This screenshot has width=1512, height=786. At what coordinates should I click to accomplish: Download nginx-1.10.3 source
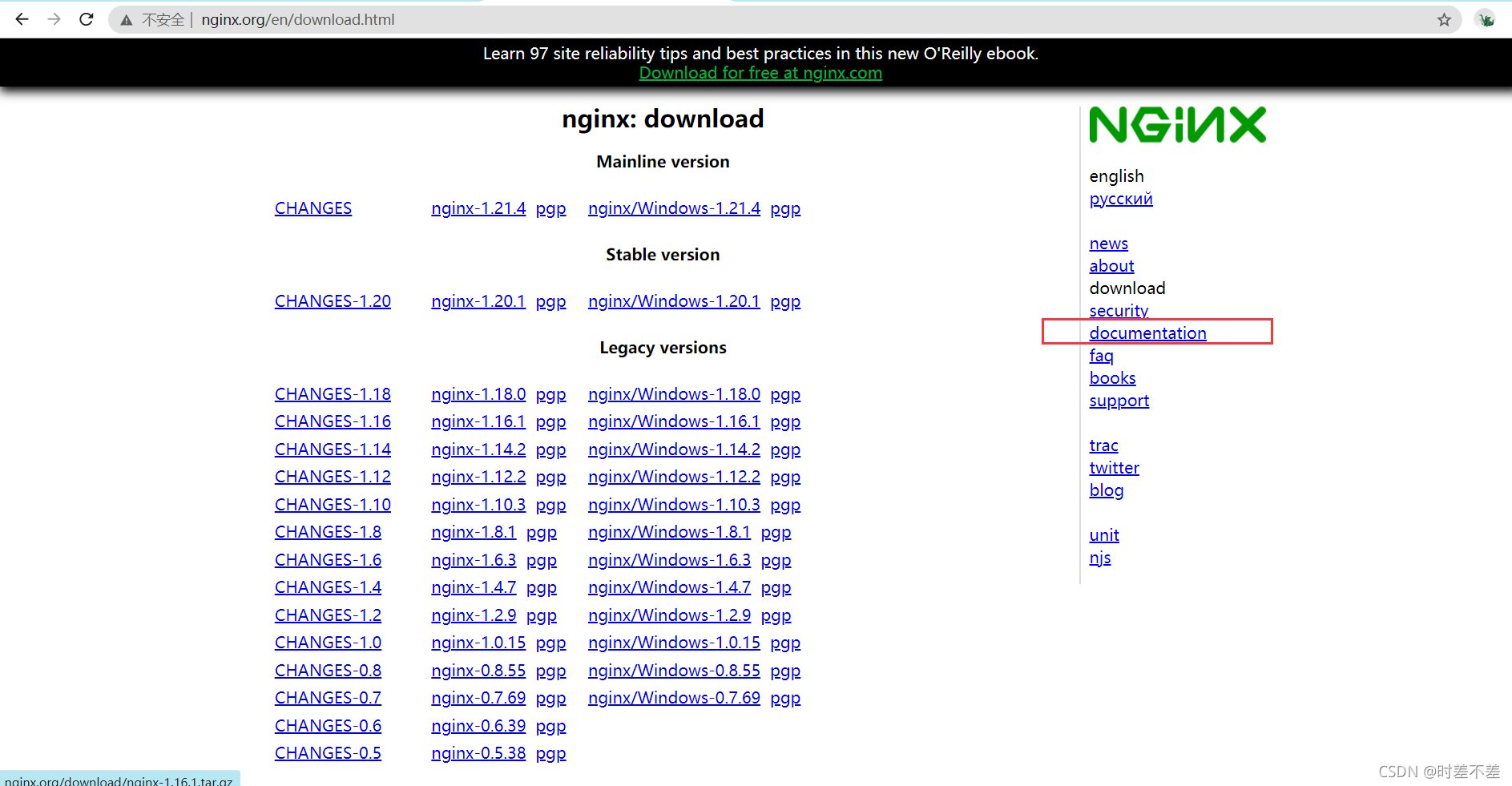pos(478,505)
